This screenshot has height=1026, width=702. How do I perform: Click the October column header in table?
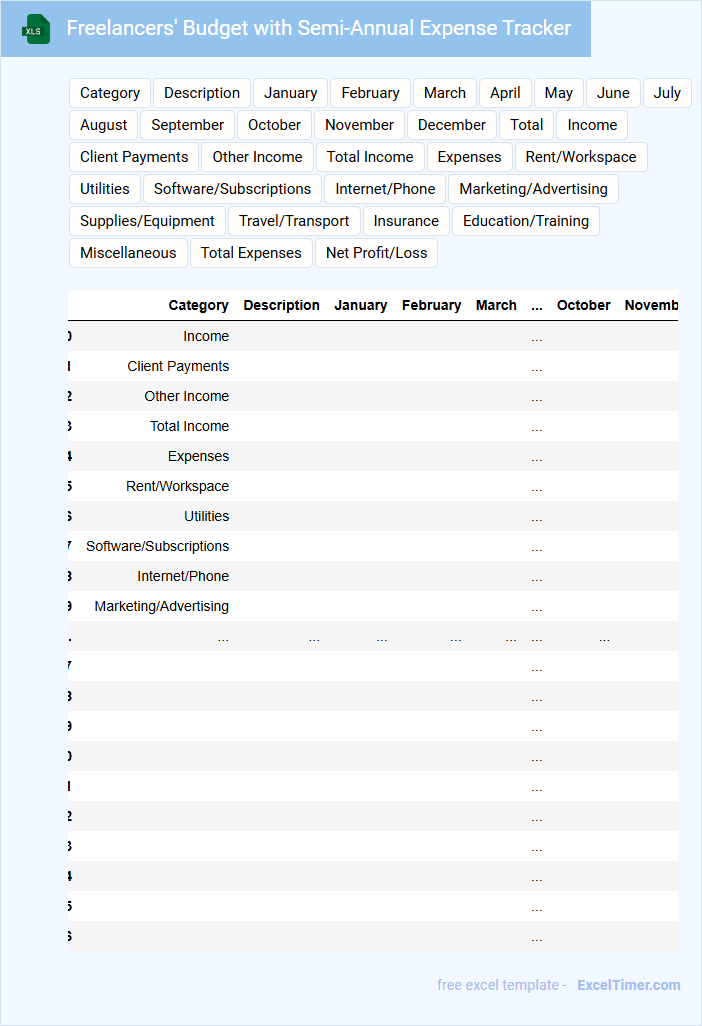click(x=584, y=306)
